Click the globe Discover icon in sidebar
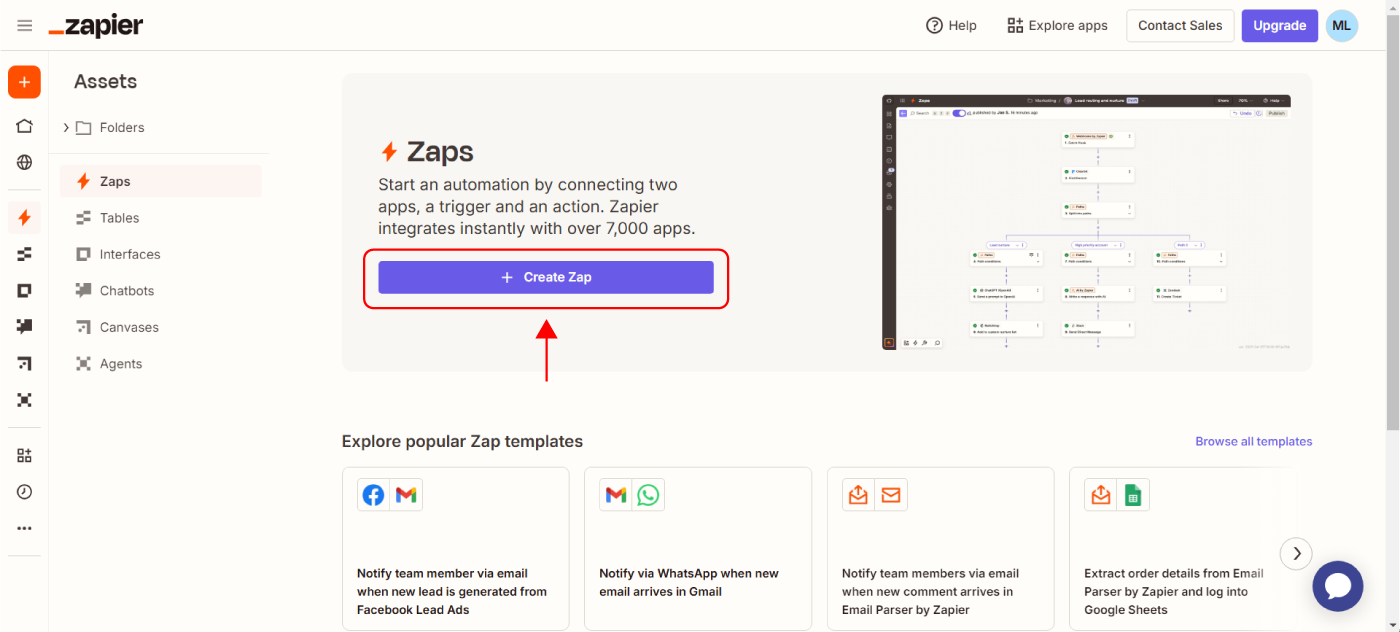 pos(24,162)
